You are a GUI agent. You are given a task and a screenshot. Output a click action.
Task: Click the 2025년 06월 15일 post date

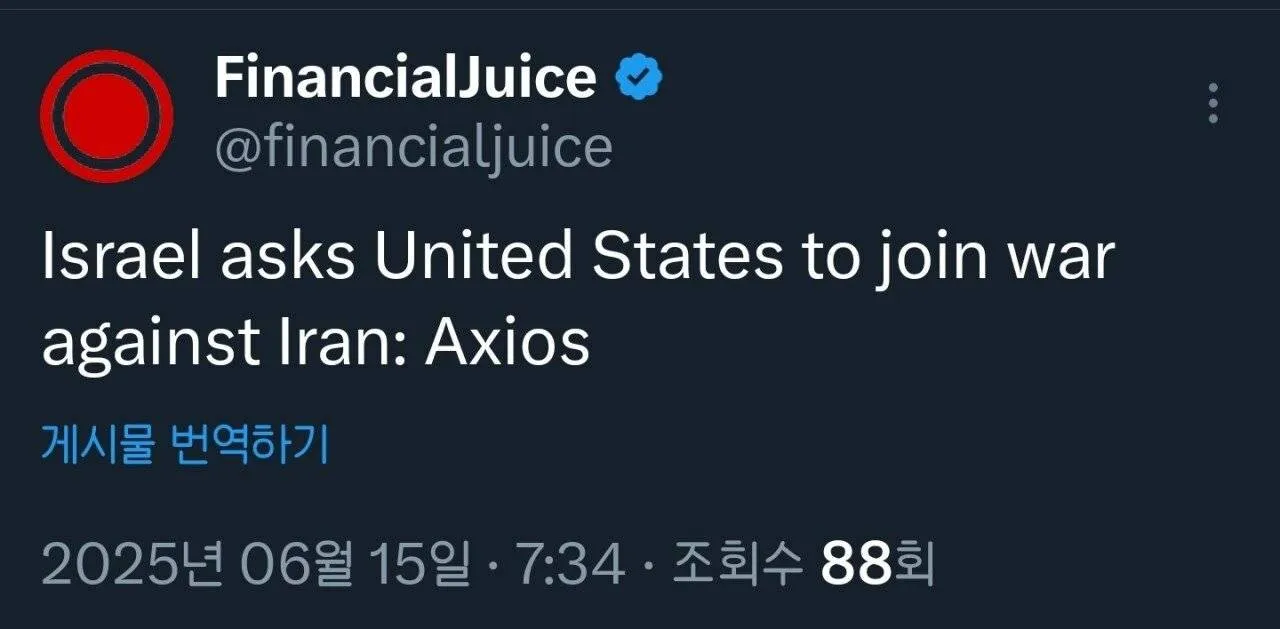click(255, 566)
